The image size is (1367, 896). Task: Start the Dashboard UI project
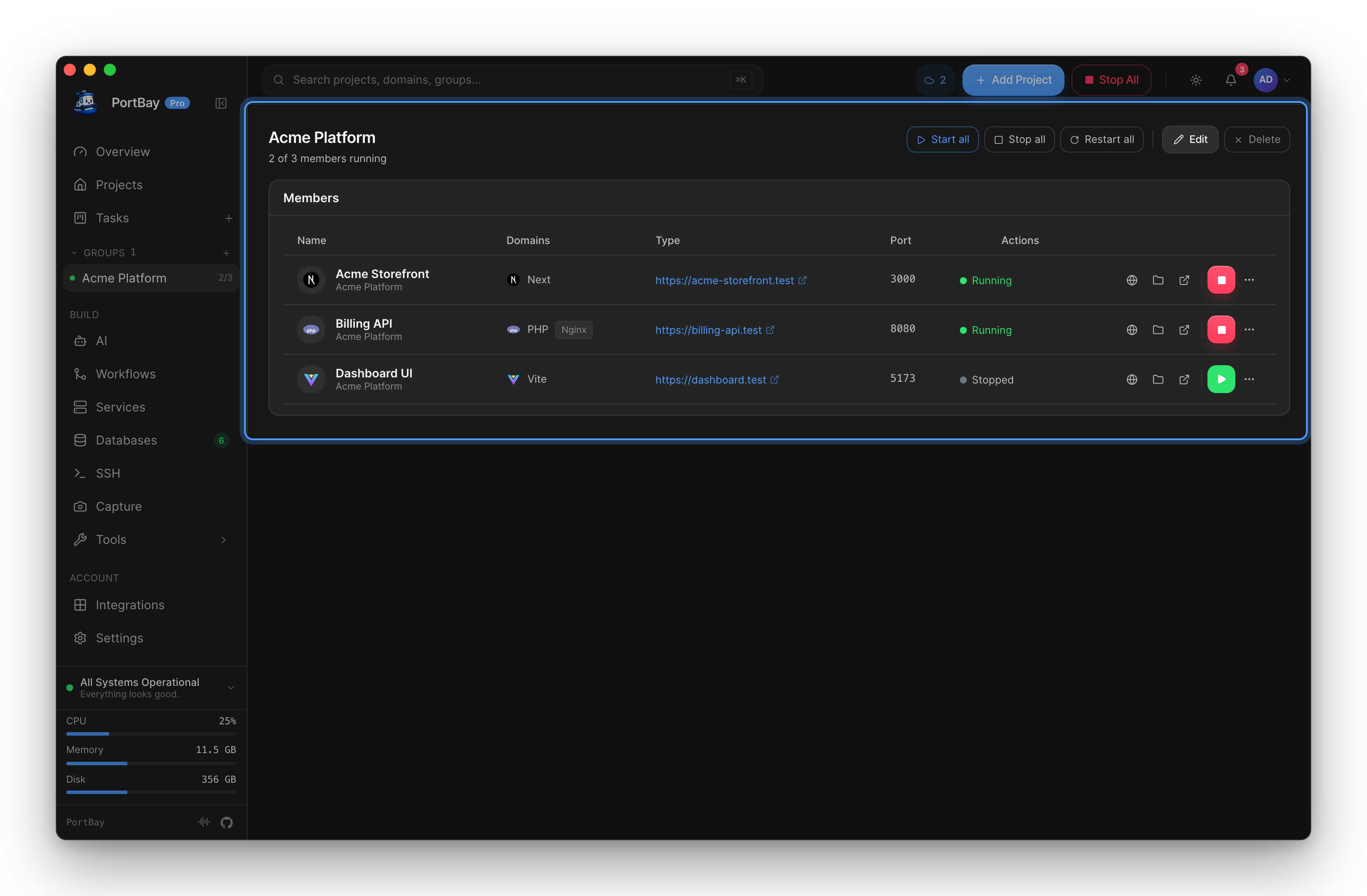click(x=1221, y=379)
